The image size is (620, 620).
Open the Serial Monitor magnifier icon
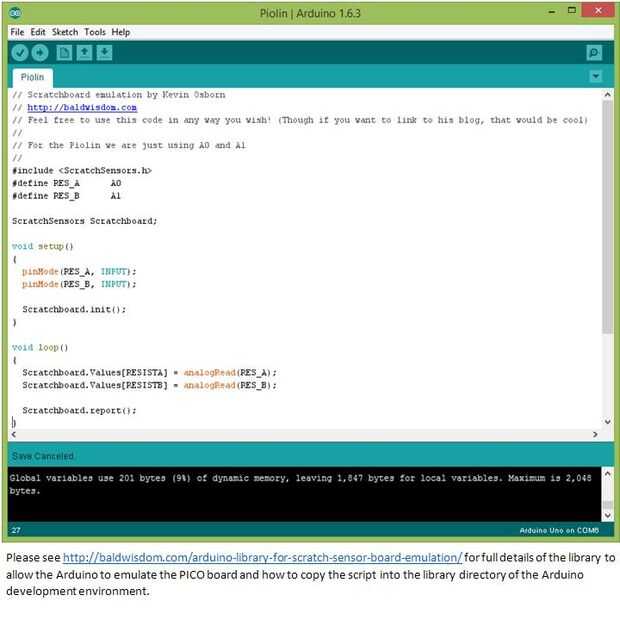(x=594, y=53)
